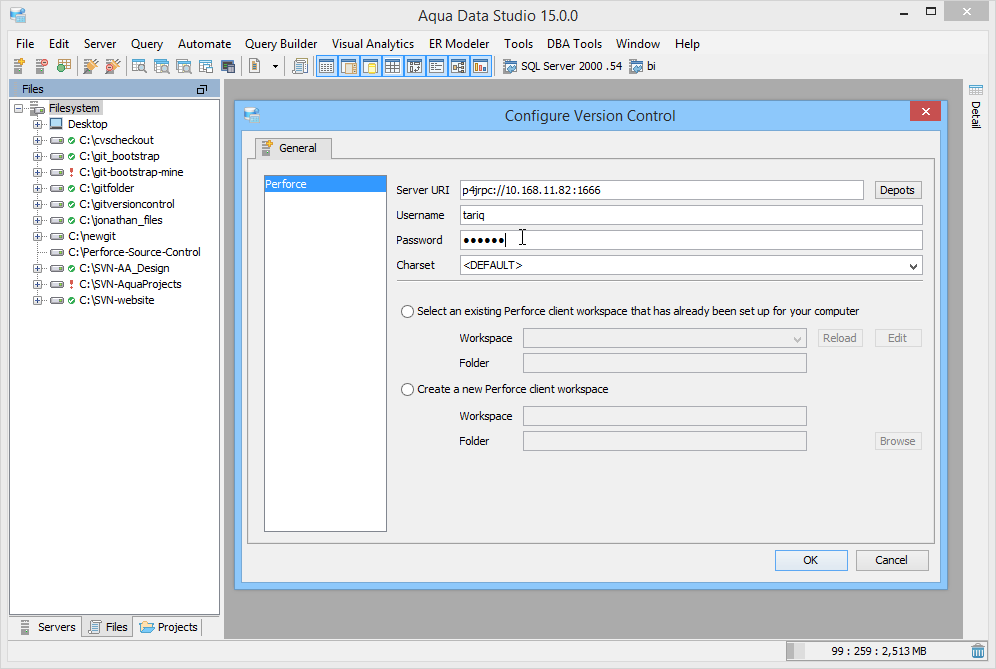This screenshot has height=669, width=996.
Task: Click the Edit button beside Reload
Action: pyautogui.click(x=897, y=338)
